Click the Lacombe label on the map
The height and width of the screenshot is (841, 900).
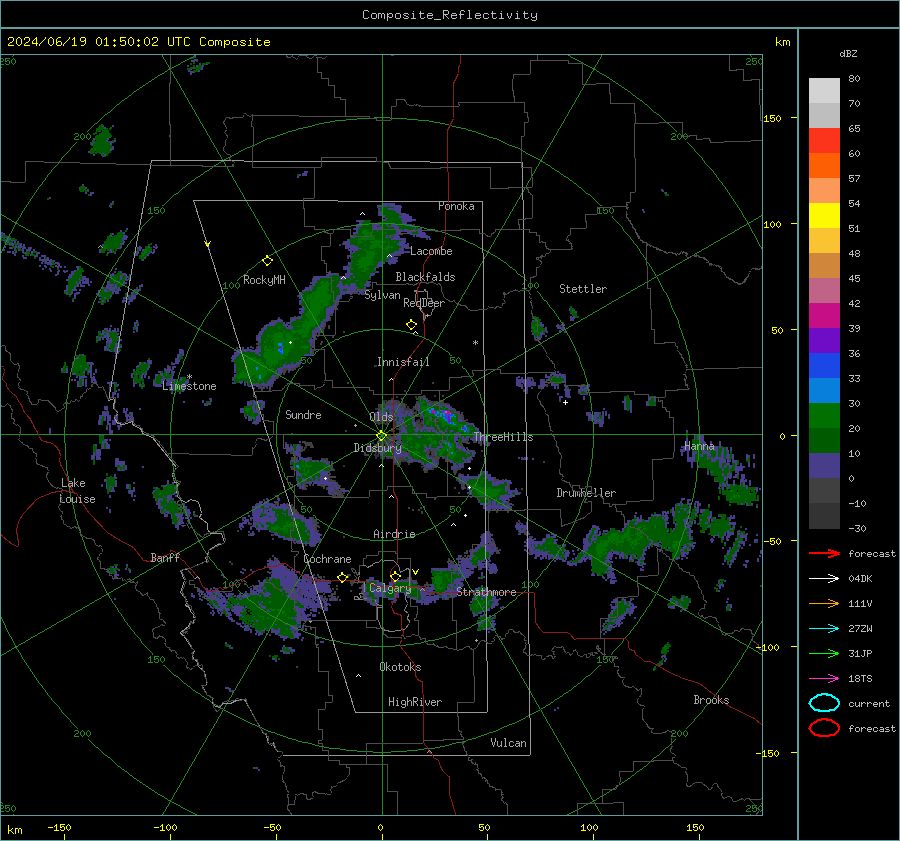431,251
